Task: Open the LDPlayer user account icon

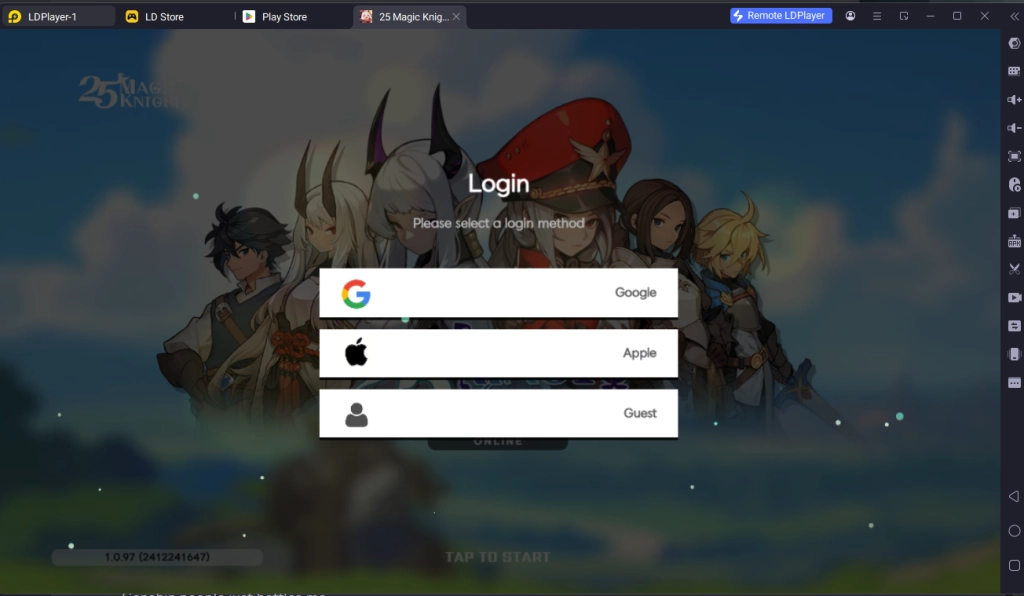Action: point(850,16)
